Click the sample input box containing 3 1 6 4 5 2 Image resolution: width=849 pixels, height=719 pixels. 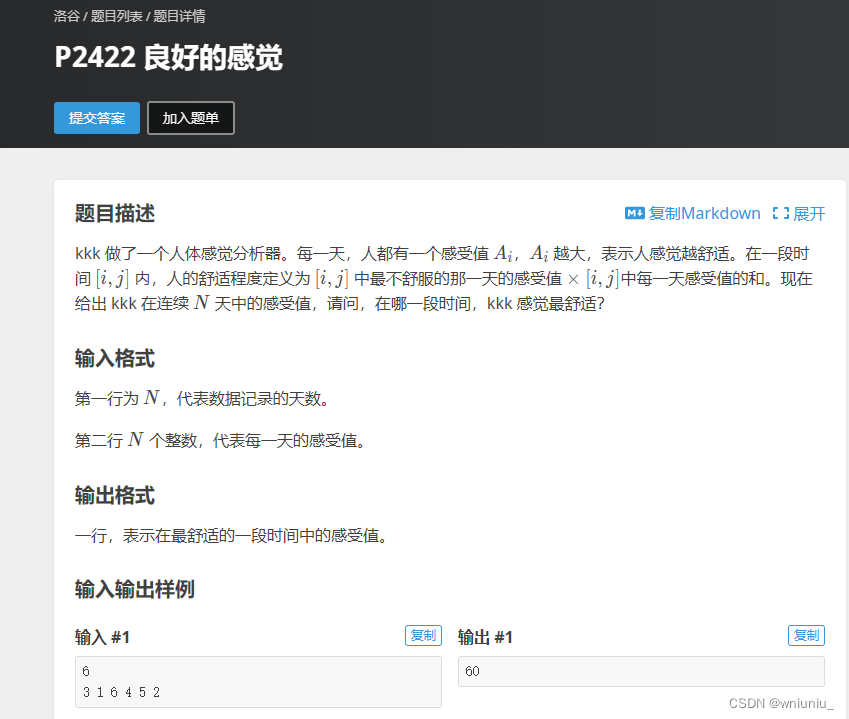[x=258, y=682]
